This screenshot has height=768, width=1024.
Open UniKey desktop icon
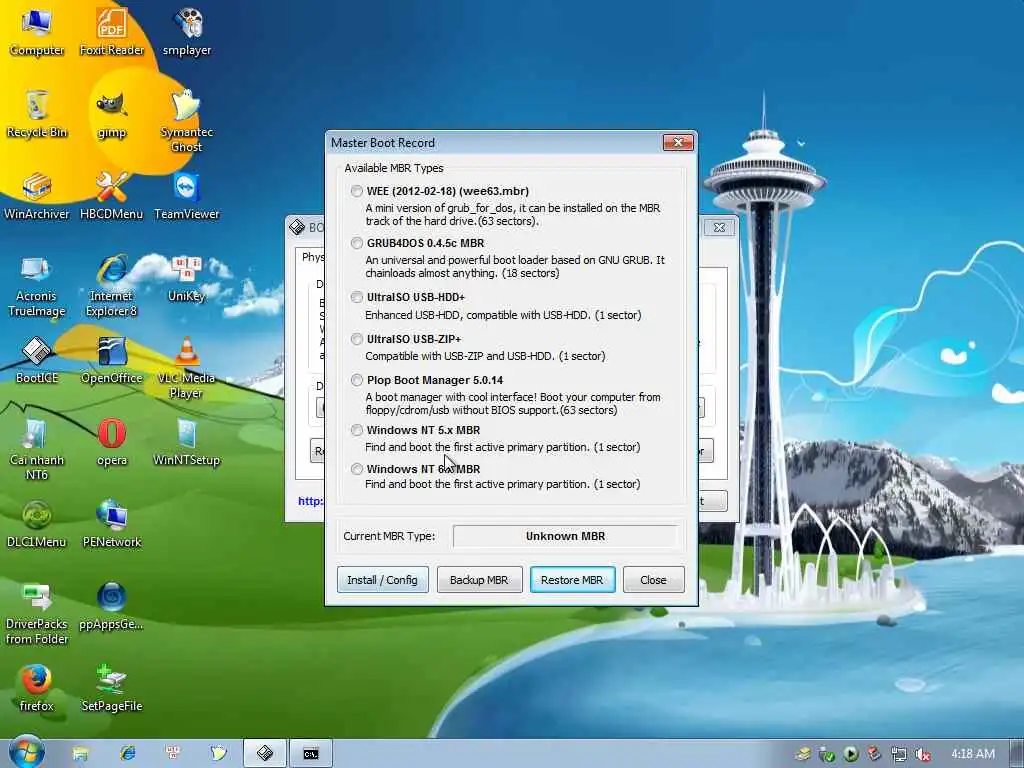[x=187, y=278]
